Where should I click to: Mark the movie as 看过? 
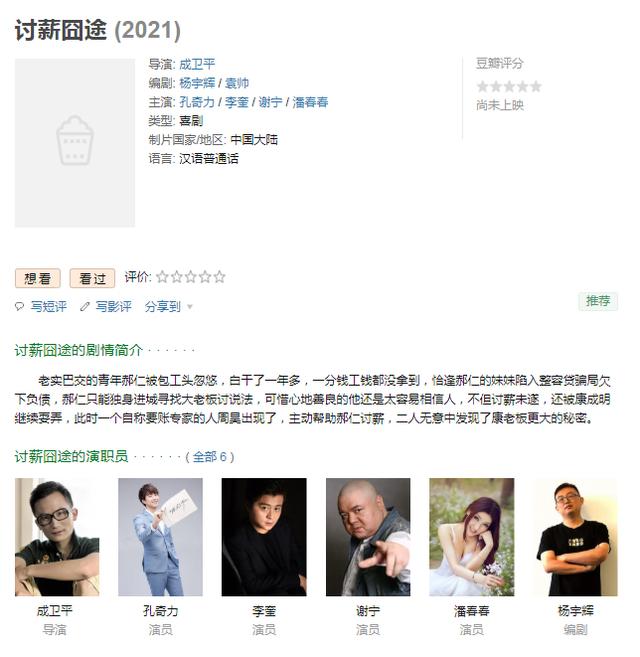tap(92, 278)
